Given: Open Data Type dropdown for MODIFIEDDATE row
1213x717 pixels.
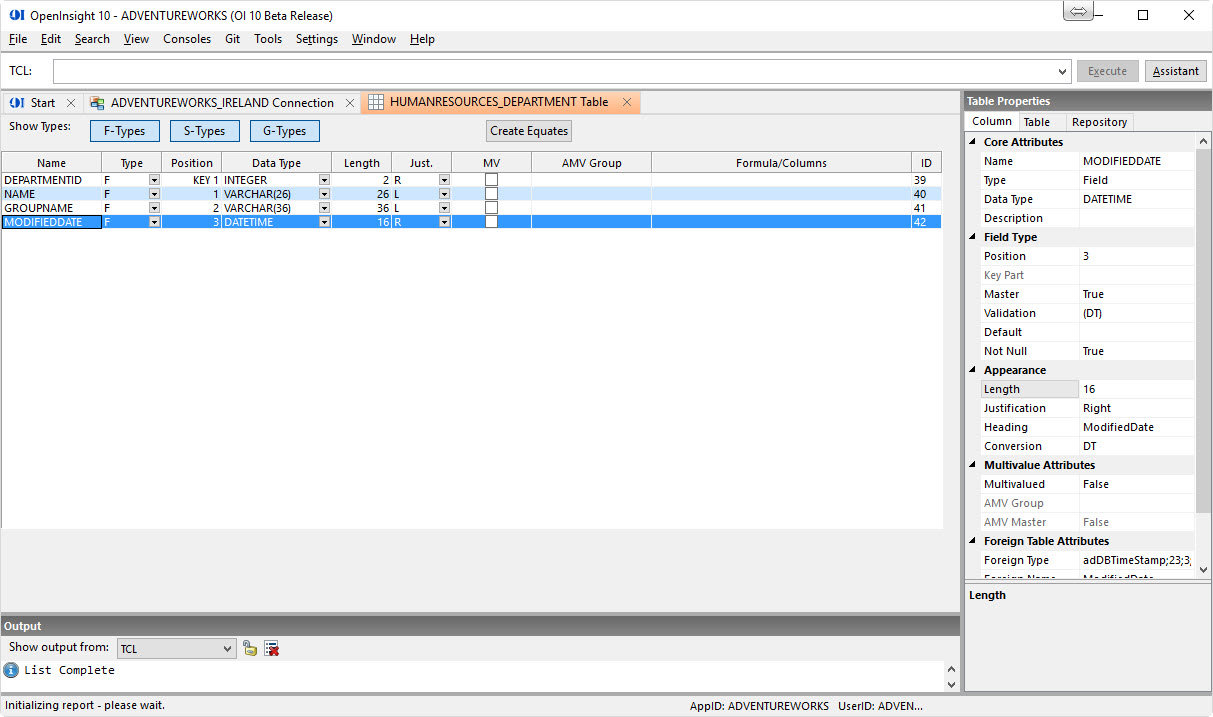Looking at the screenshot, I should 324,222.
